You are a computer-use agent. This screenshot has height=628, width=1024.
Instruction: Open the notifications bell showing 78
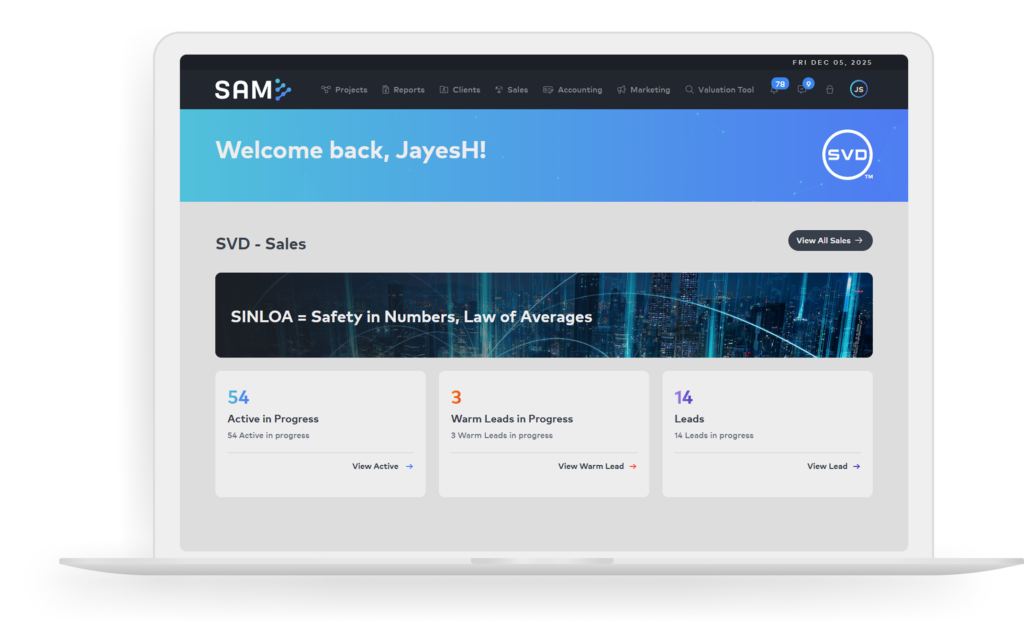pos(776,87)
